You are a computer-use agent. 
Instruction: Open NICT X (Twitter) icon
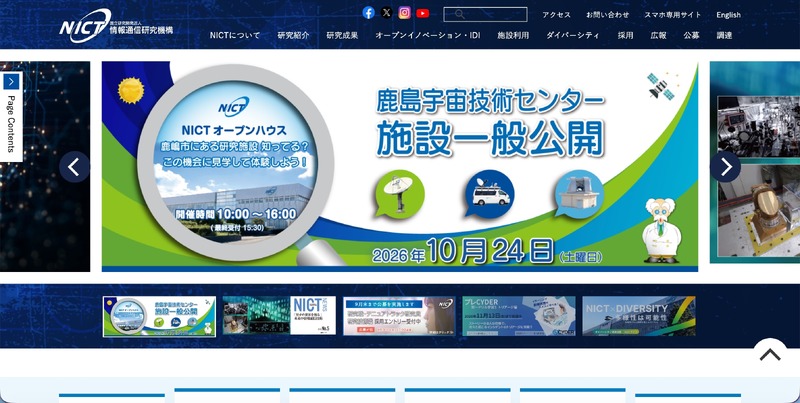pos(387,13)
